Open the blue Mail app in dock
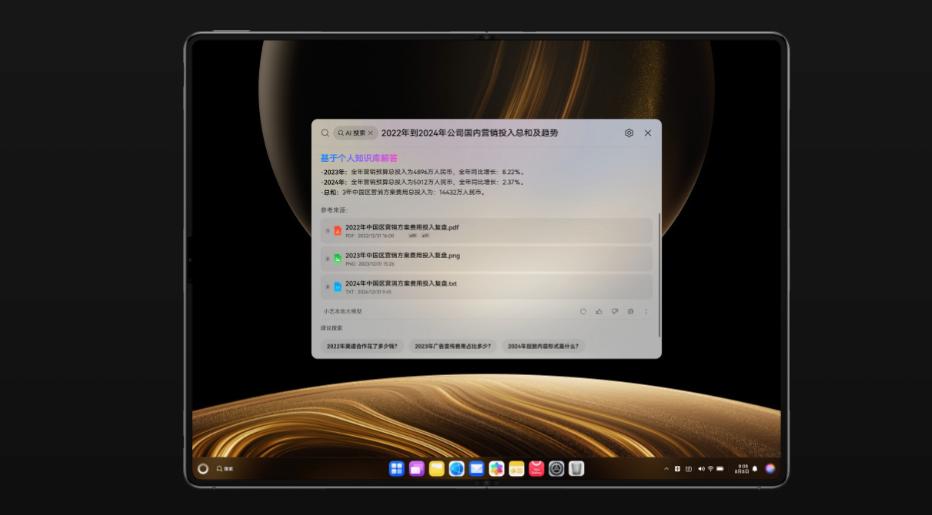Screen dimensions: 932x515 tap(477, 469)
